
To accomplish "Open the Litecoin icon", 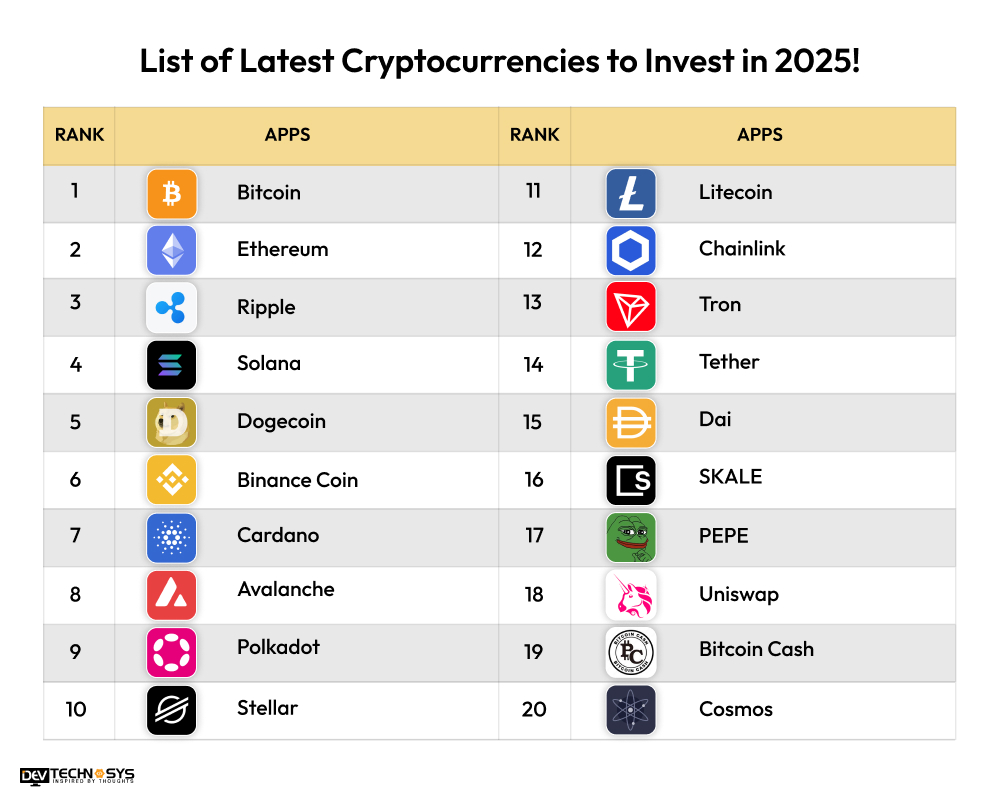I will (631, 193).
